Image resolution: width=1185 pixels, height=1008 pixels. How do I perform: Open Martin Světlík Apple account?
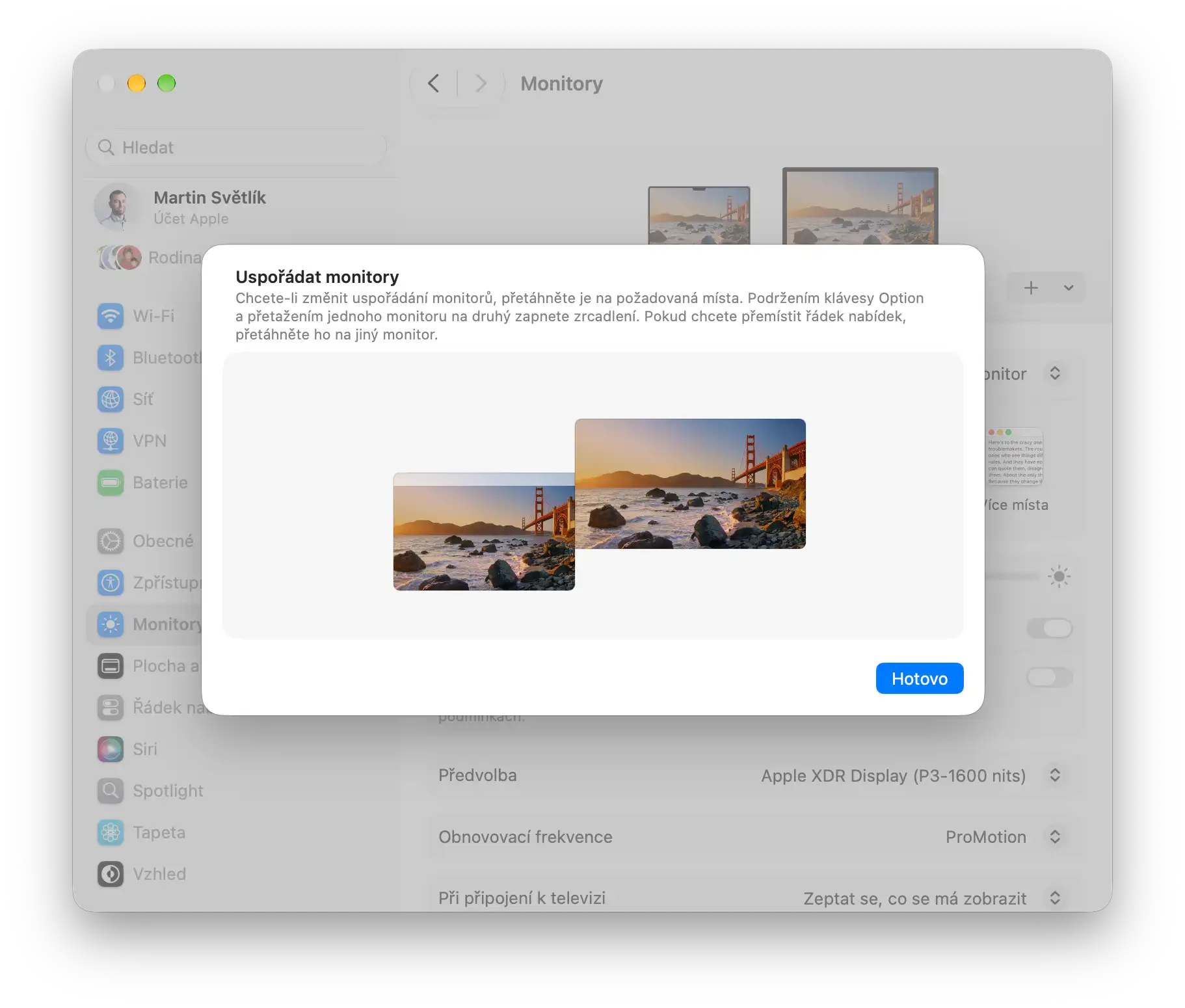point(180,207)
